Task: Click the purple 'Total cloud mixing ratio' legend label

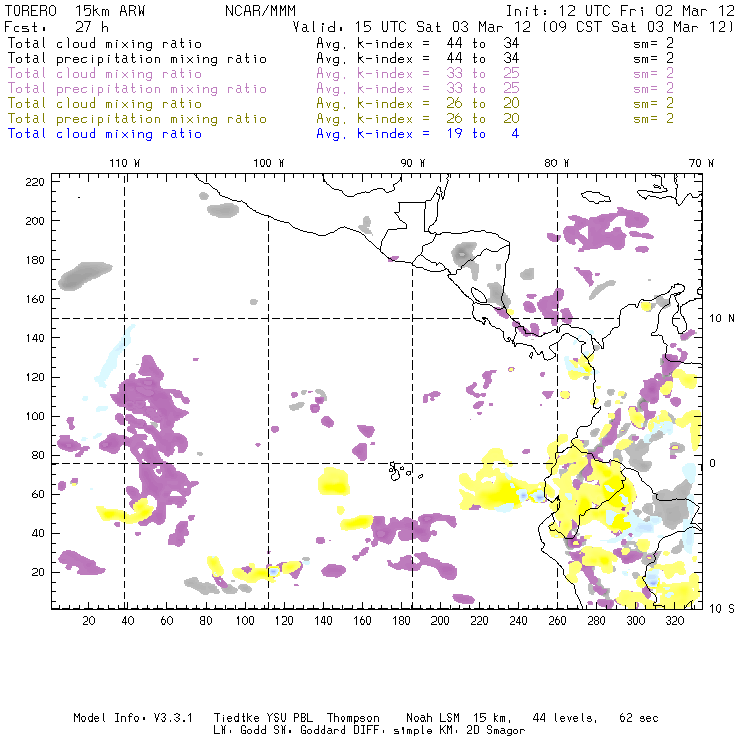Action: coord(105,74)
